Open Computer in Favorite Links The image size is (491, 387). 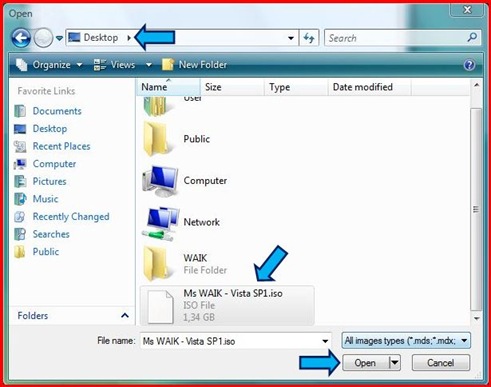54,164
